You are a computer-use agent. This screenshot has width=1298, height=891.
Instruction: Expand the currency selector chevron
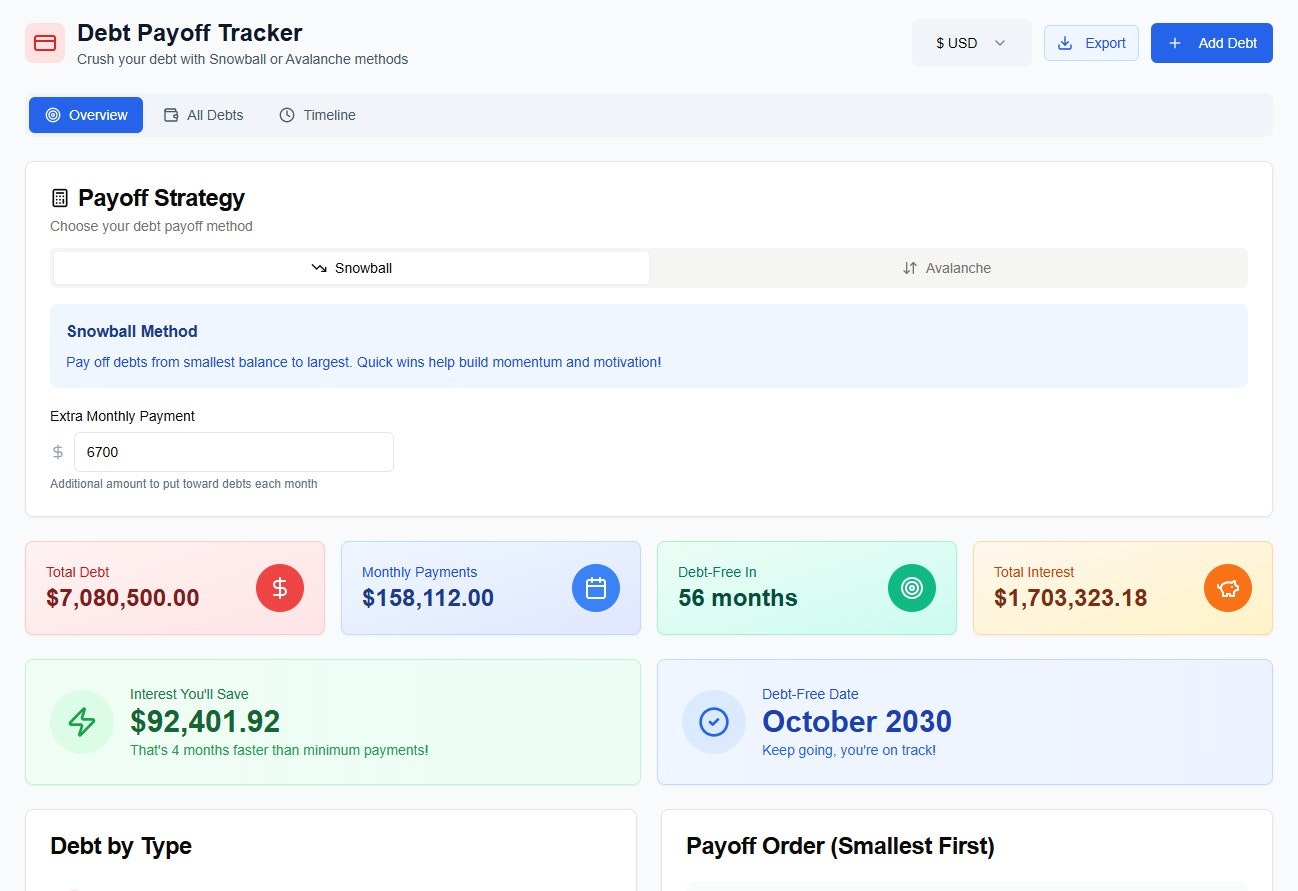pyautogui.click(x=999, y=43)
